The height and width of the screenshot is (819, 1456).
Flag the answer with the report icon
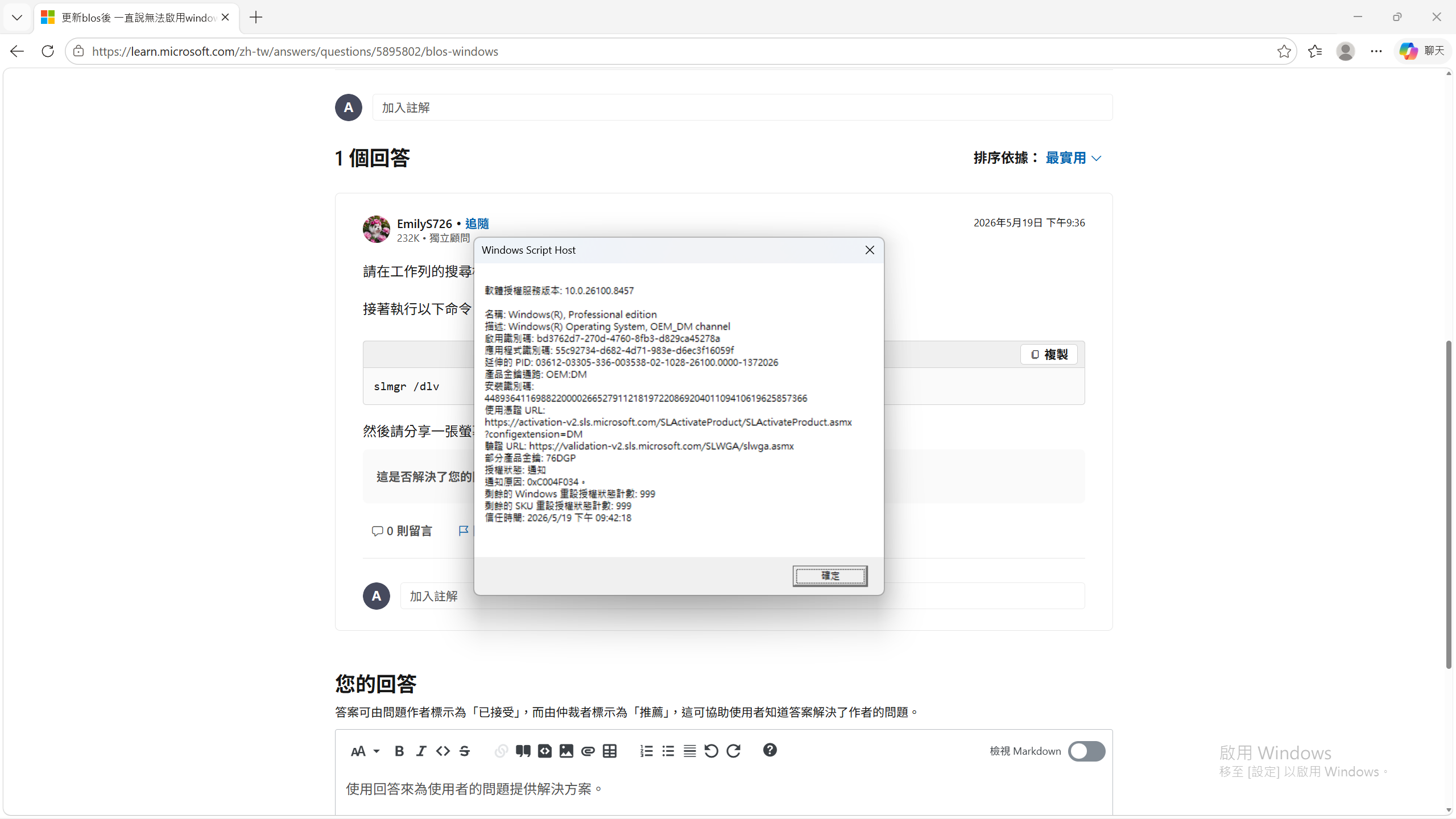pos(464,531)
